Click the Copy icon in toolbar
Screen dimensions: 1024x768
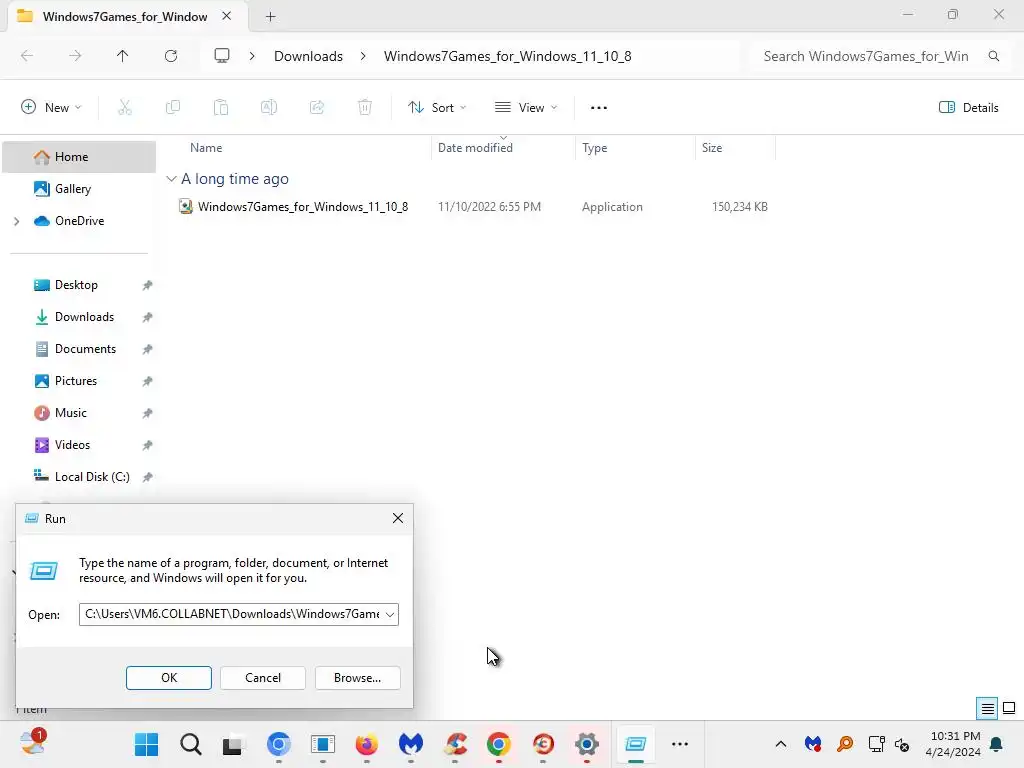point(173,108)
